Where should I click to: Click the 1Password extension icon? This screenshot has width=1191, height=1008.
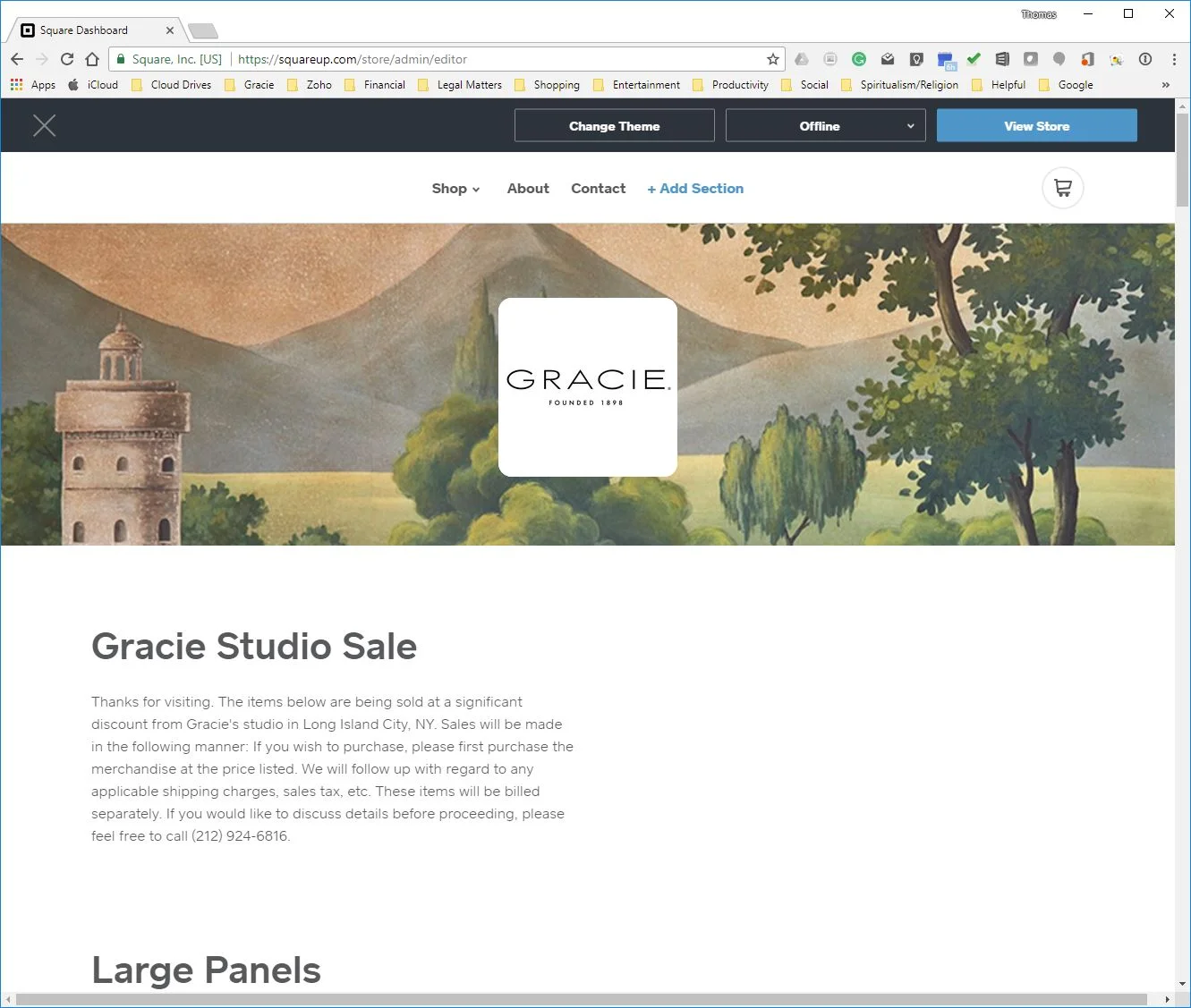click(x=1145, y=59)
